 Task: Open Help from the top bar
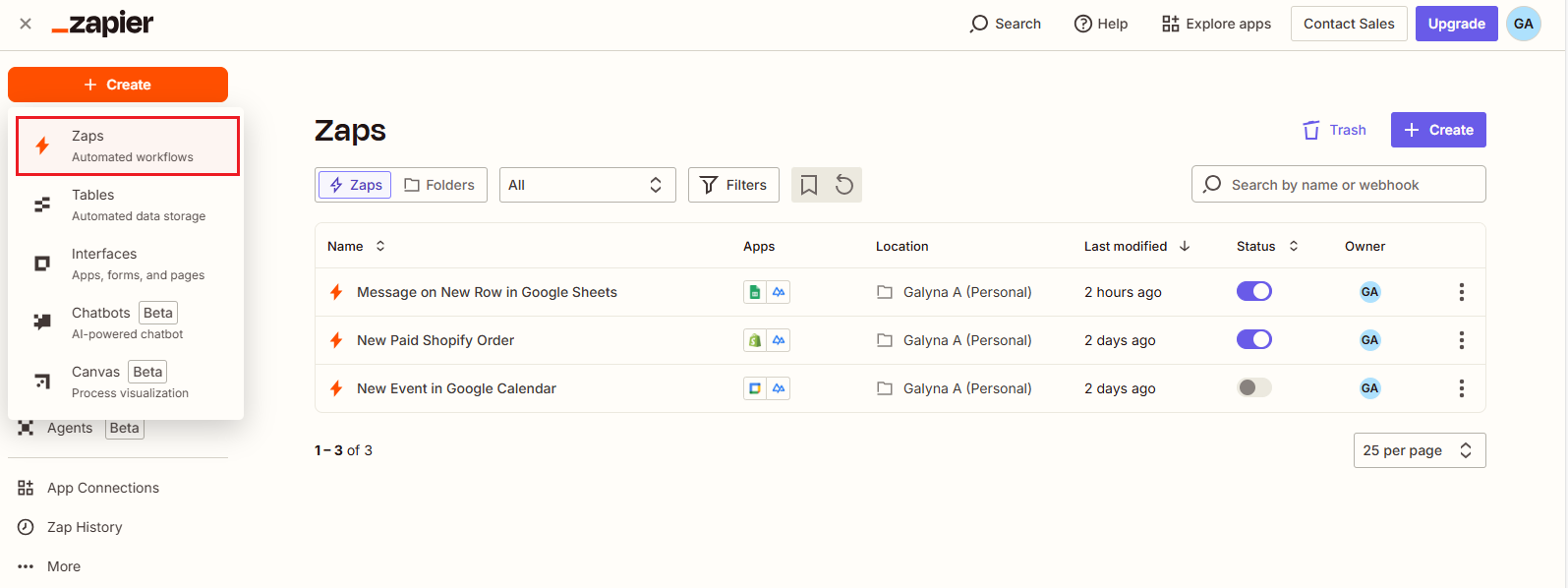pyautogui.click(x=1101, y=24)
